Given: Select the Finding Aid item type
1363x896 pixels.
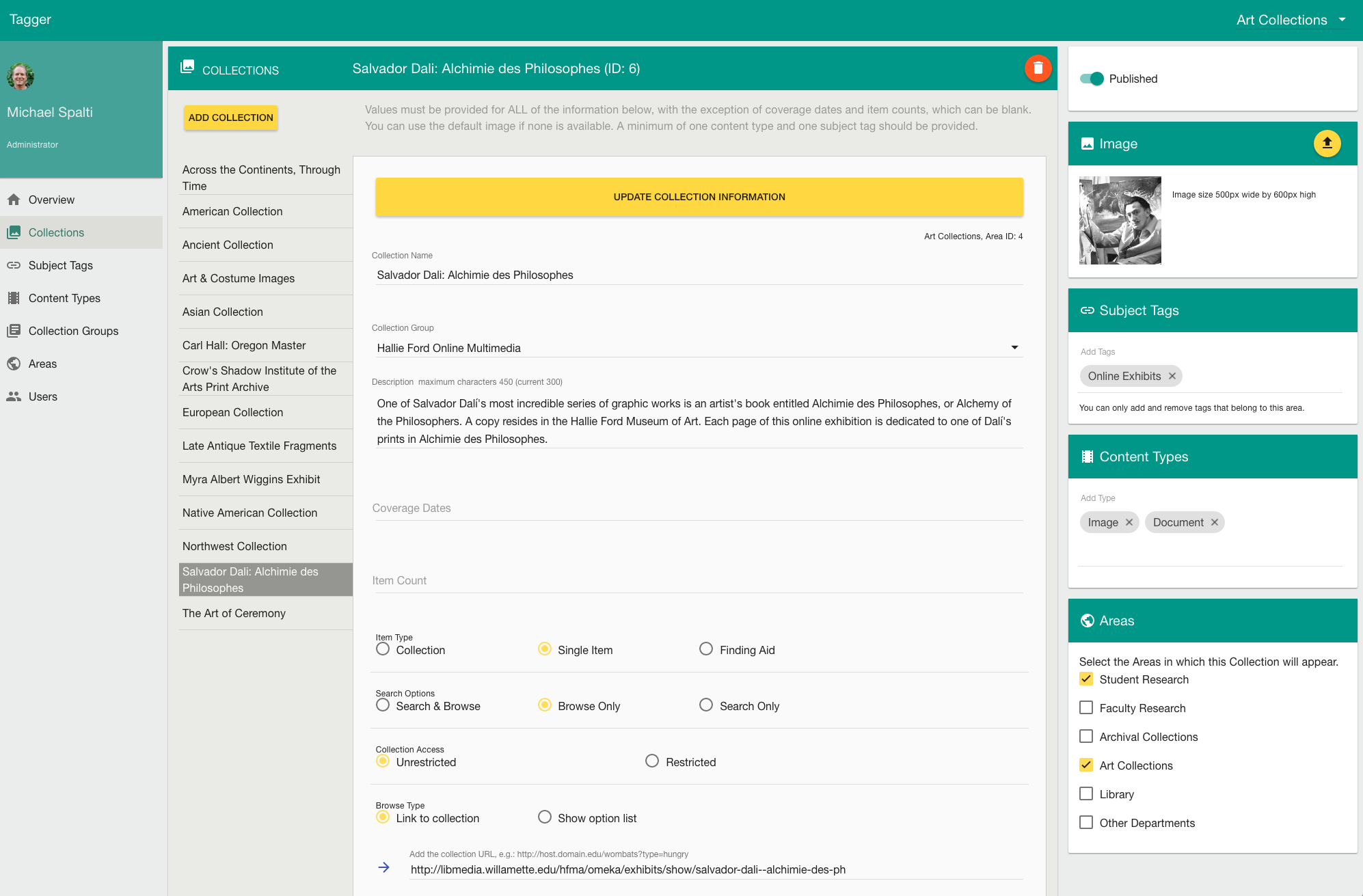Looking at the screenshot, I should click(x=705, y=649).
